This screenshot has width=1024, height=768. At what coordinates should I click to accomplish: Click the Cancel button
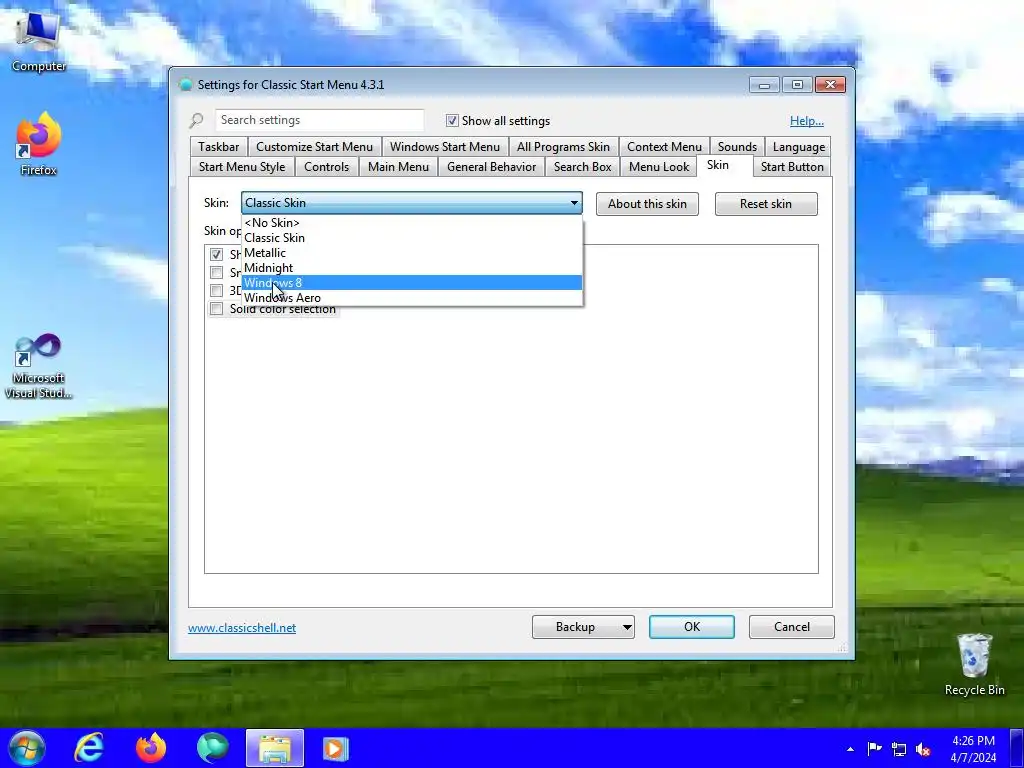point(792,627)
